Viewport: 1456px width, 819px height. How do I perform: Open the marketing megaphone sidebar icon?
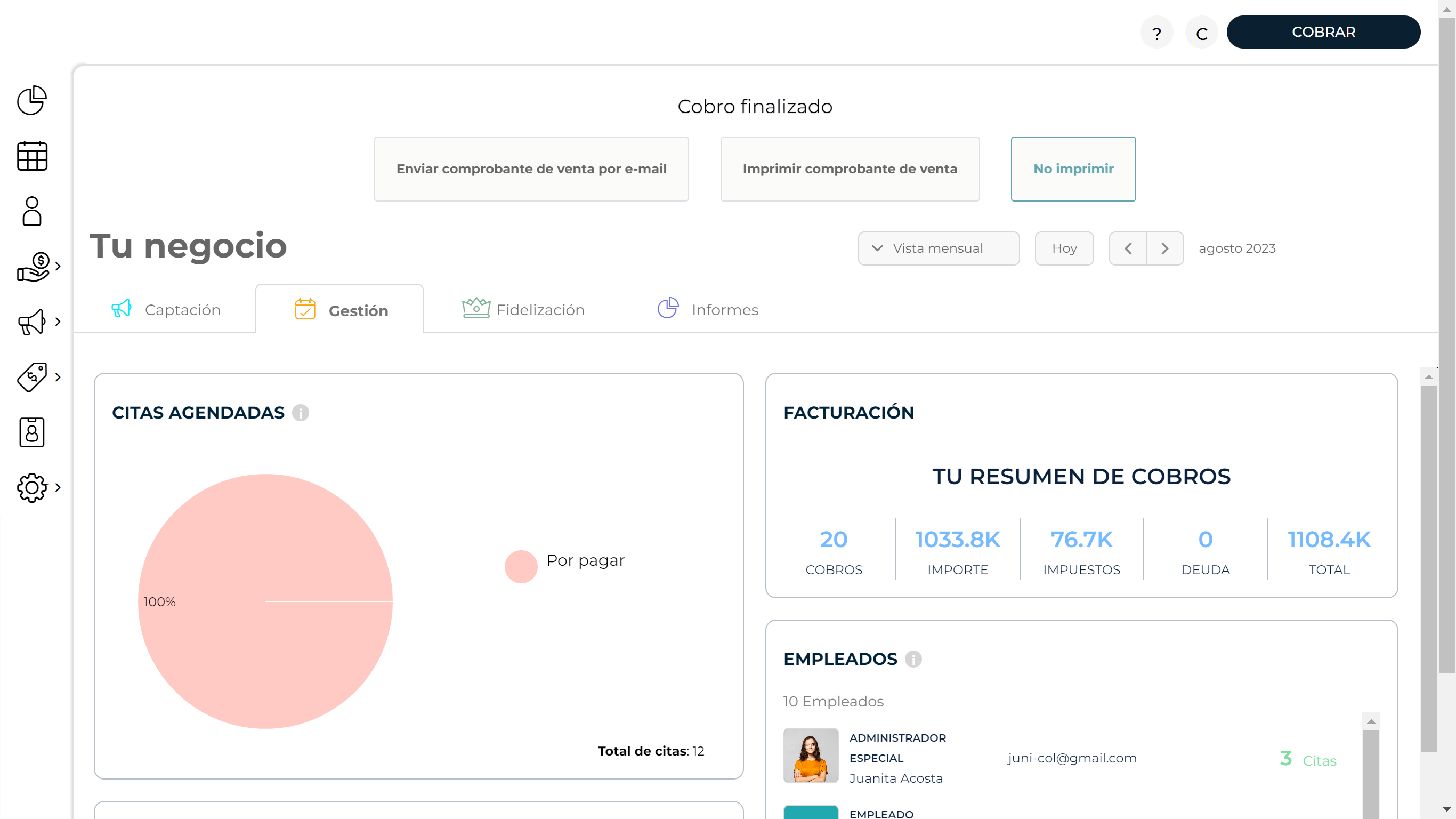(x=31, y=322)
